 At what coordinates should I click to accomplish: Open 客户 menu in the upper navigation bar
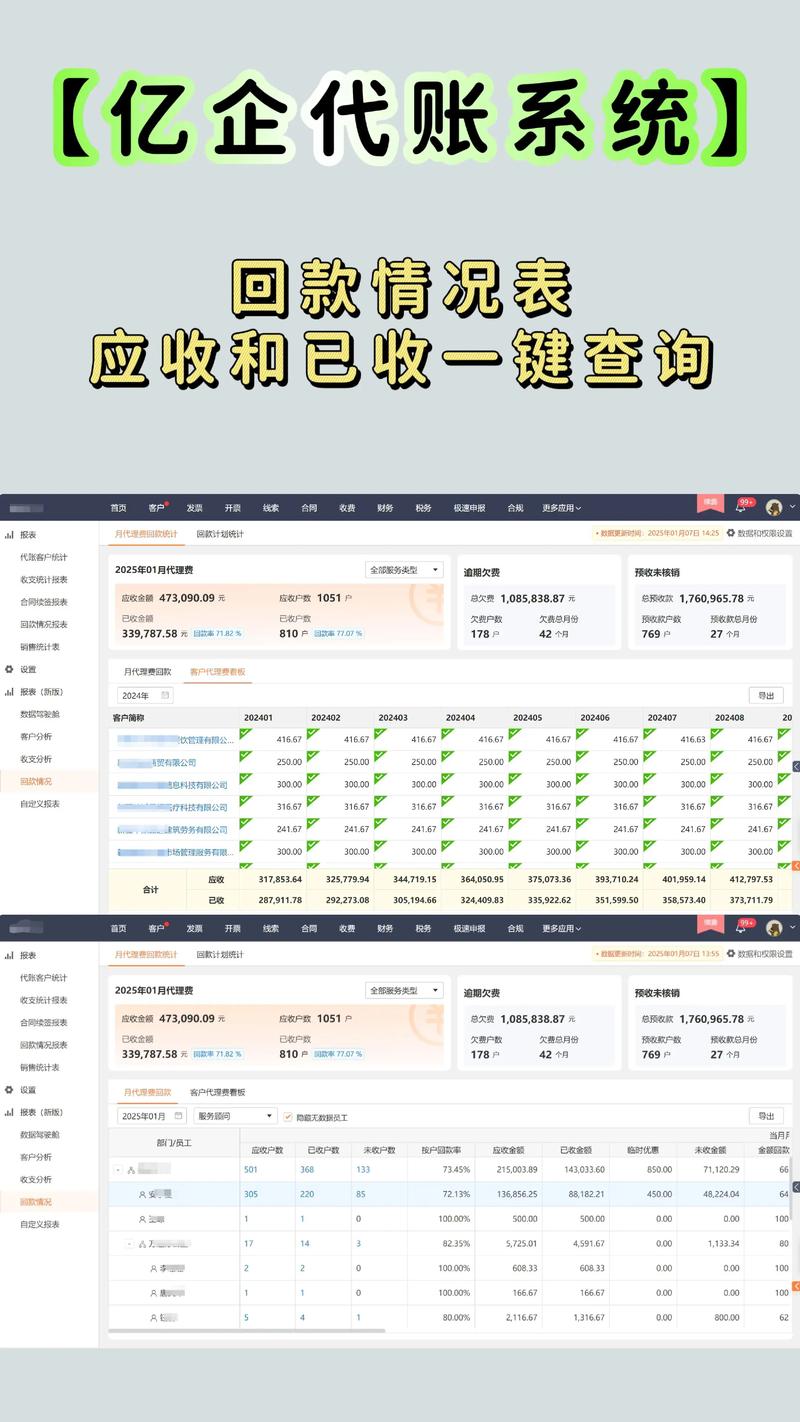[157, 508]
